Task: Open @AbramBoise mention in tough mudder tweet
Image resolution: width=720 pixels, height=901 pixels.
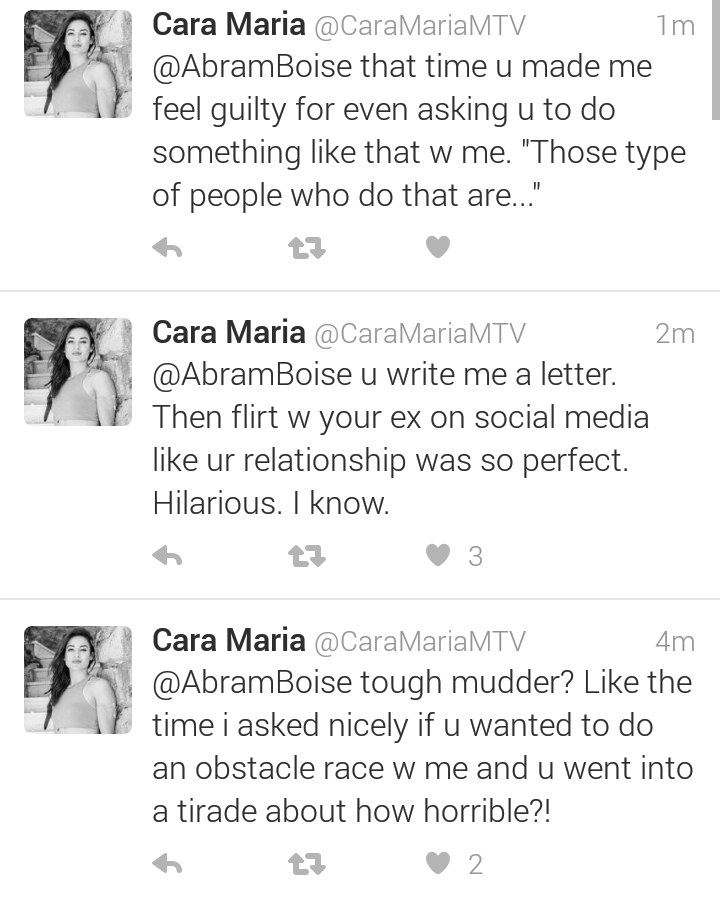Action: (252, 683)
